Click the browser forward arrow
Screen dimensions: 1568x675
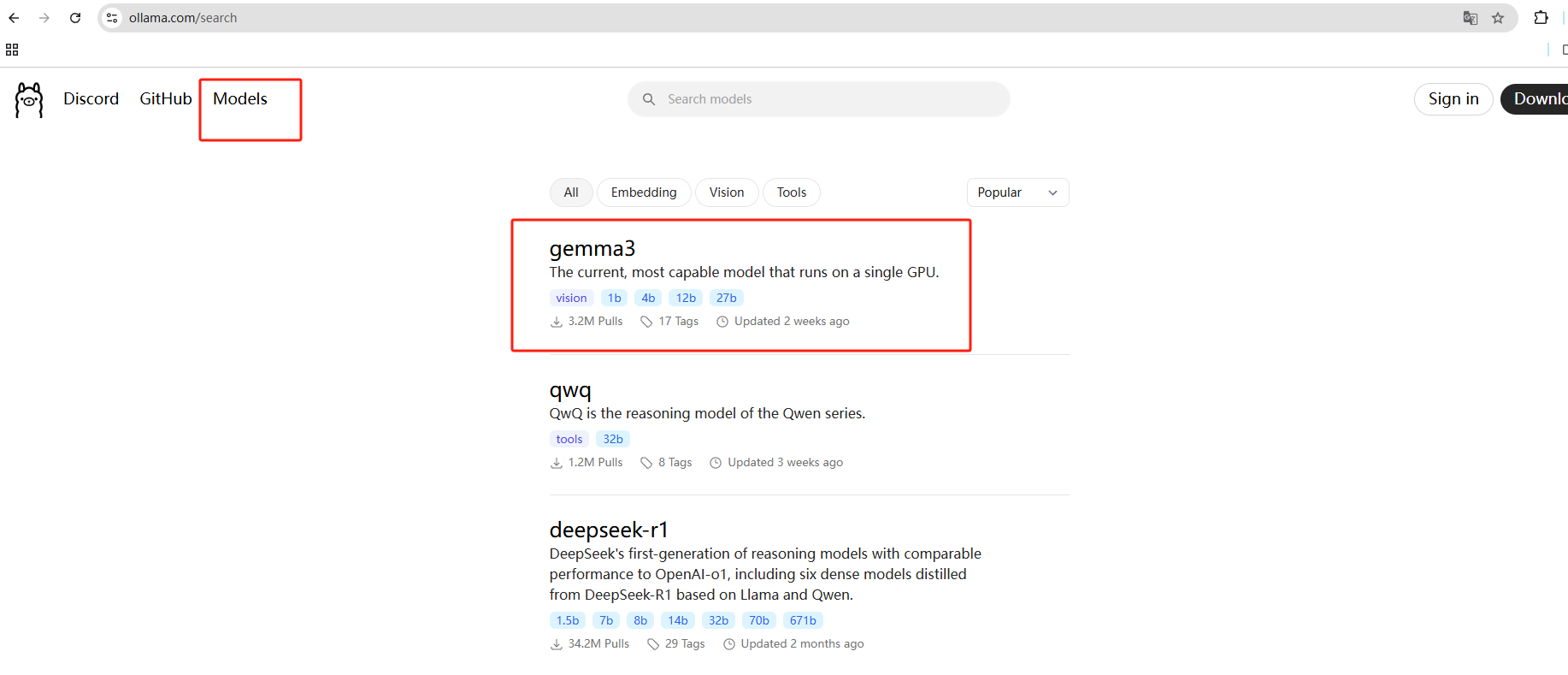(x=44, y=18)
